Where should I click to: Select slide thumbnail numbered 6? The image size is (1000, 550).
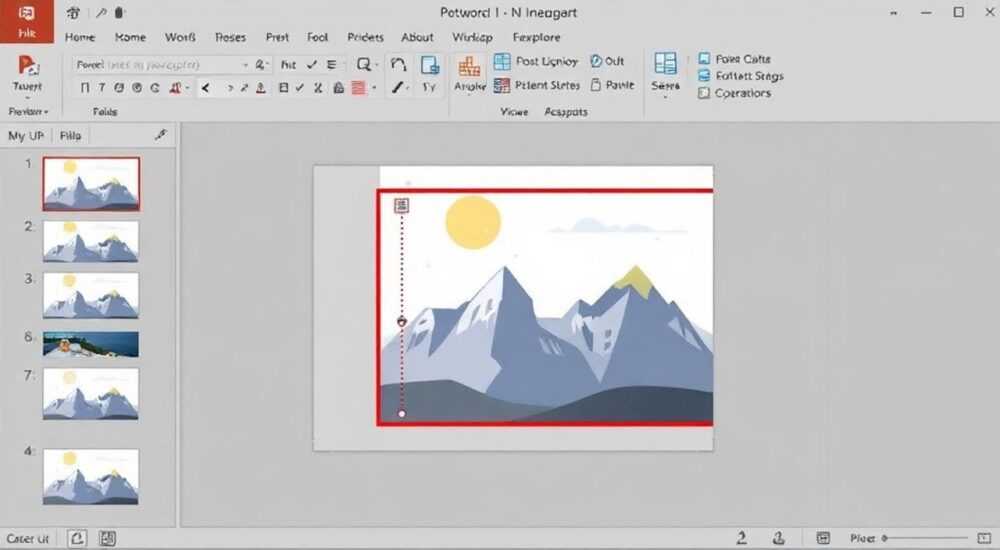(x=91, y=344)
